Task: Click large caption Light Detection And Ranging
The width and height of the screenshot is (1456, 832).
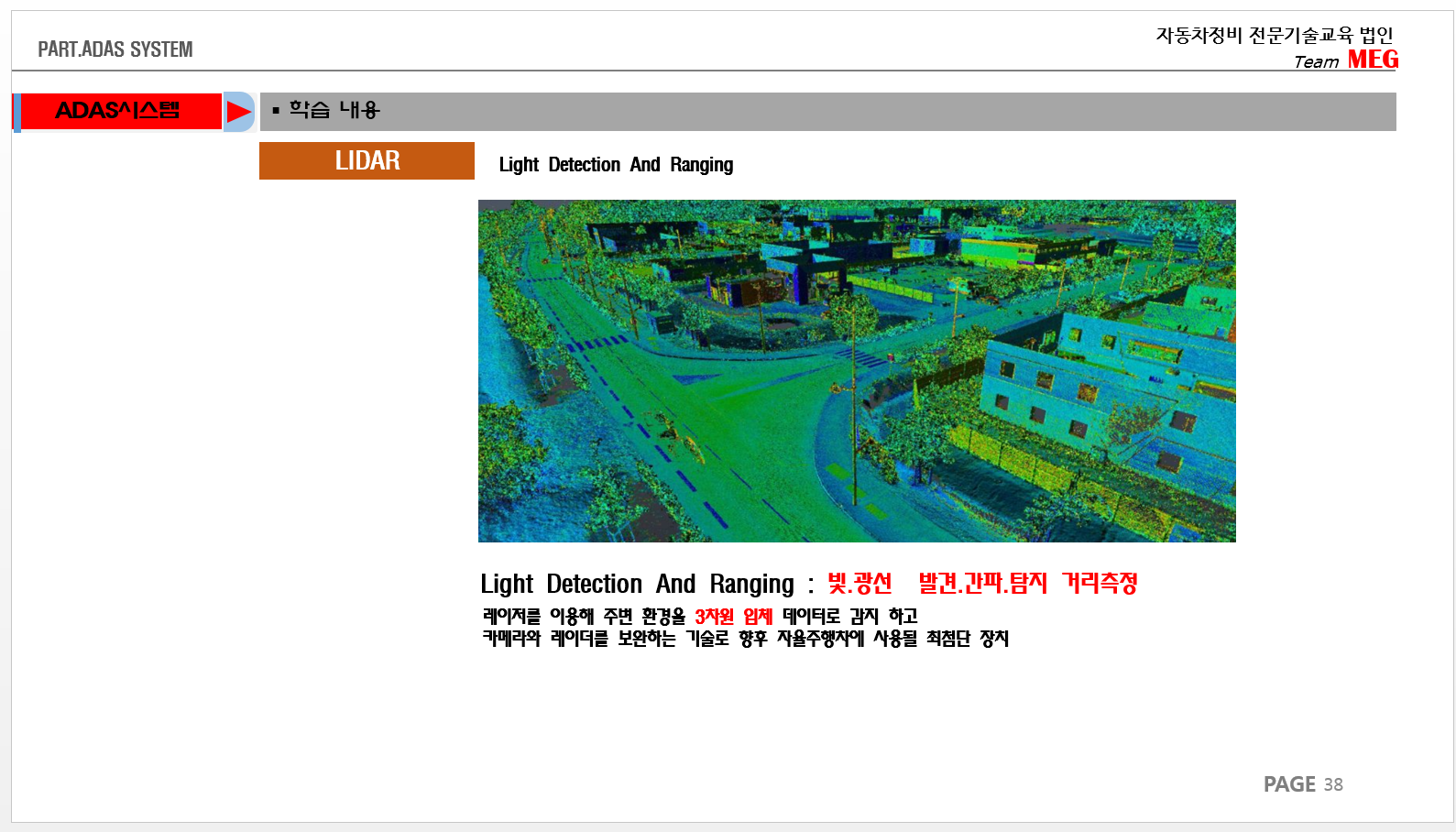Action: [637, 584]
